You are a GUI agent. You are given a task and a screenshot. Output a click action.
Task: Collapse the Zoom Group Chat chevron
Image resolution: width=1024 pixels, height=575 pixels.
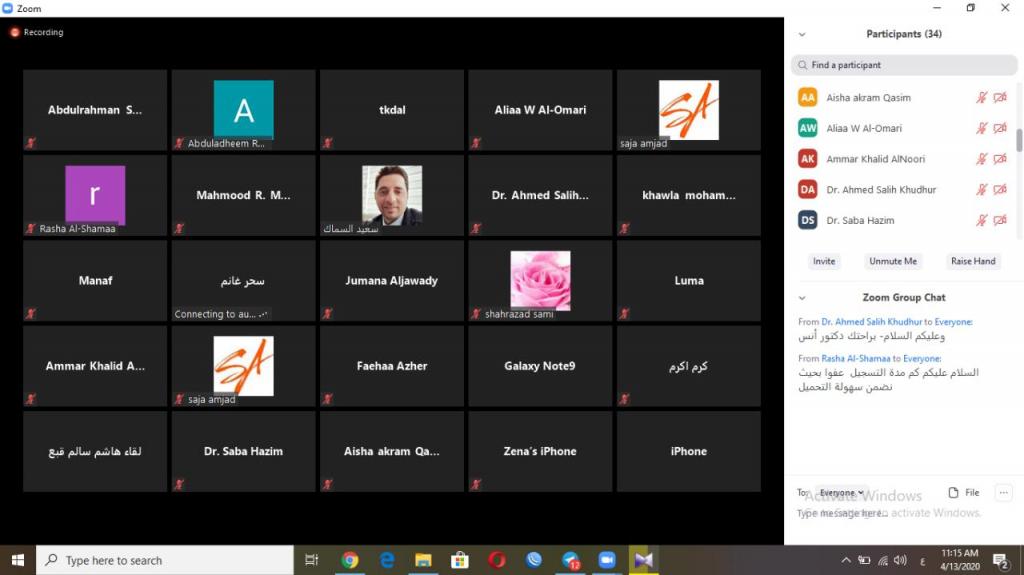(x=801, y=298)
